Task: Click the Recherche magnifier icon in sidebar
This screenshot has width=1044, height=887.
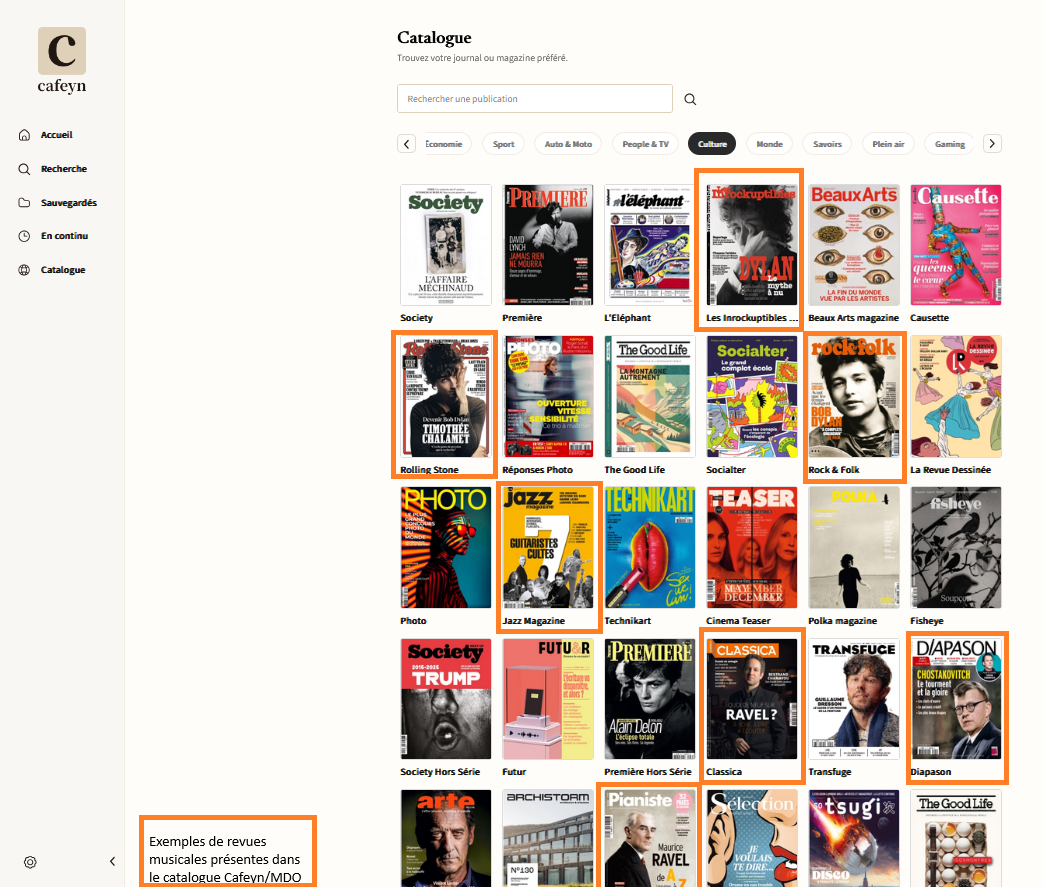Action: pyautogui.click(x=25, y=169)
